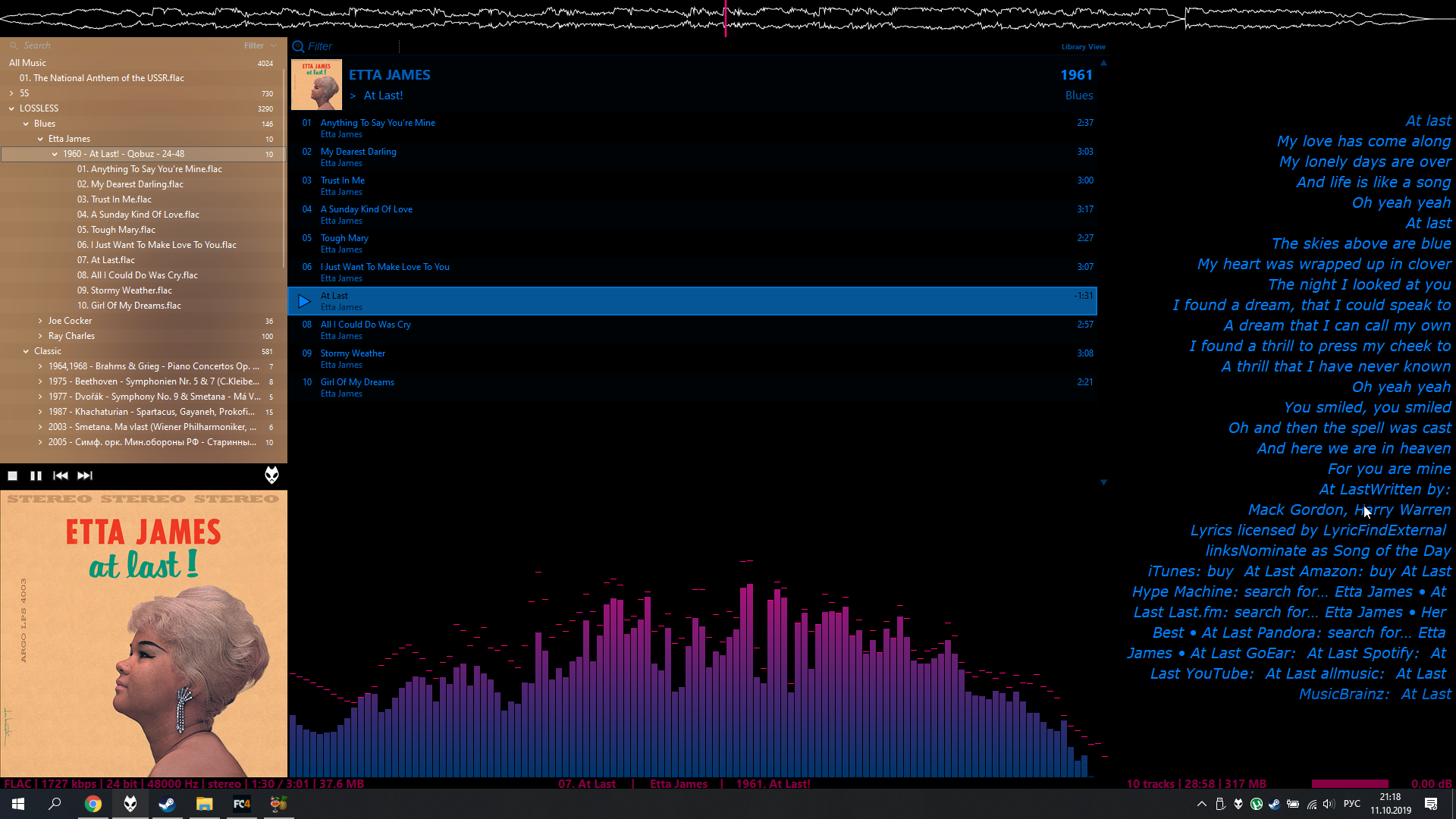Image resolution: width=1456 pixels, height=819 pixels.
Task: Click the playlist Filter input field
Action: (x=349, y=46)
